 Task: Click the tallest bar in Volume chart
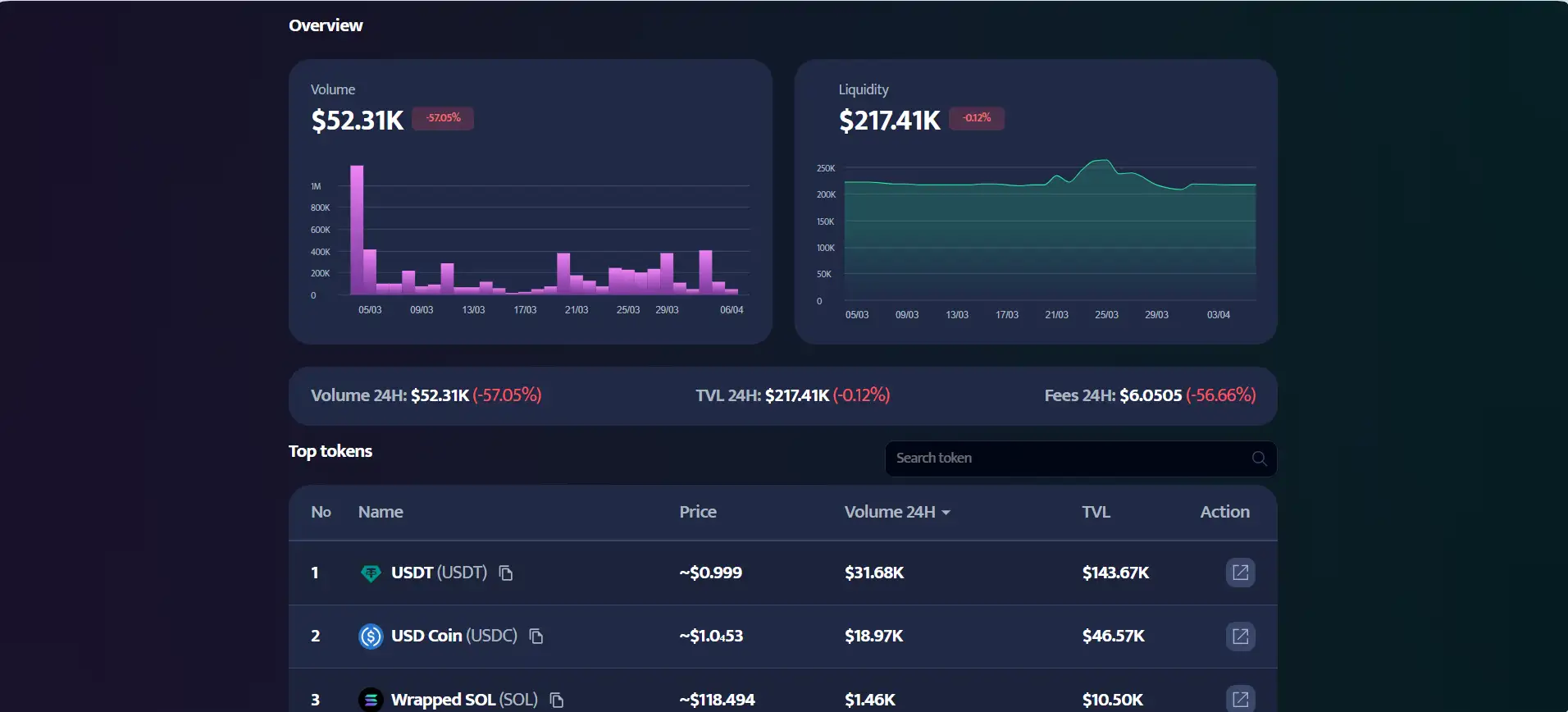[x=357, y=230]
